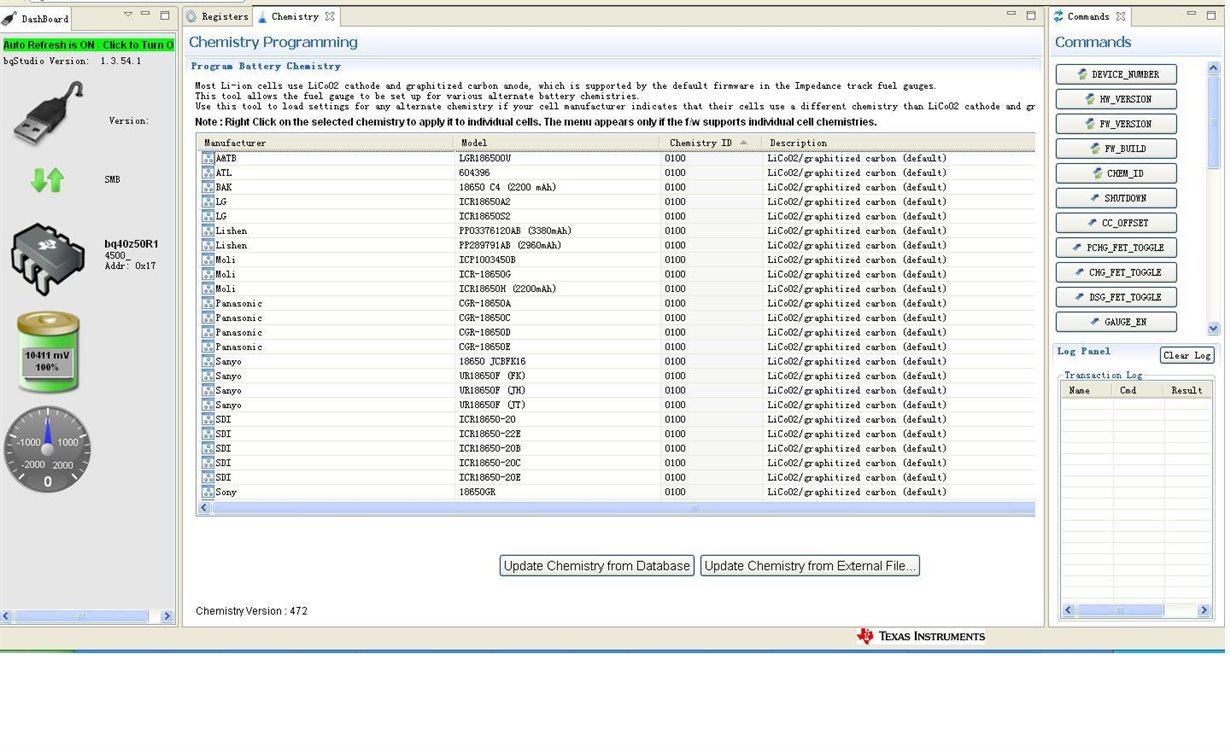The image size is (1230, 746).
Task: Click the Chemistry Version : 472 text
Action: [x=252, y=611]
